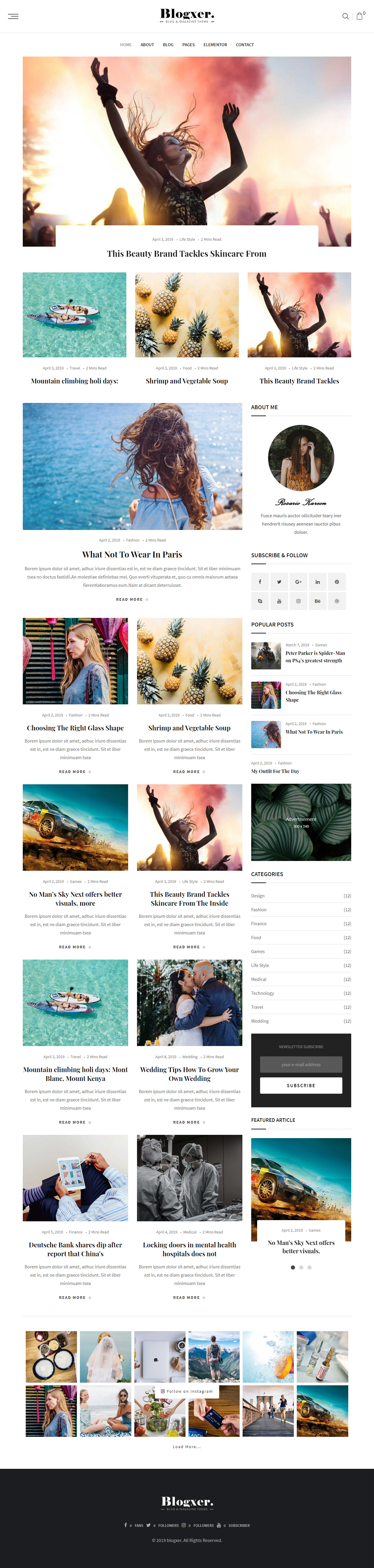Click the hero title This Beauty Brand Tackles Skincare From

point(187,254)
